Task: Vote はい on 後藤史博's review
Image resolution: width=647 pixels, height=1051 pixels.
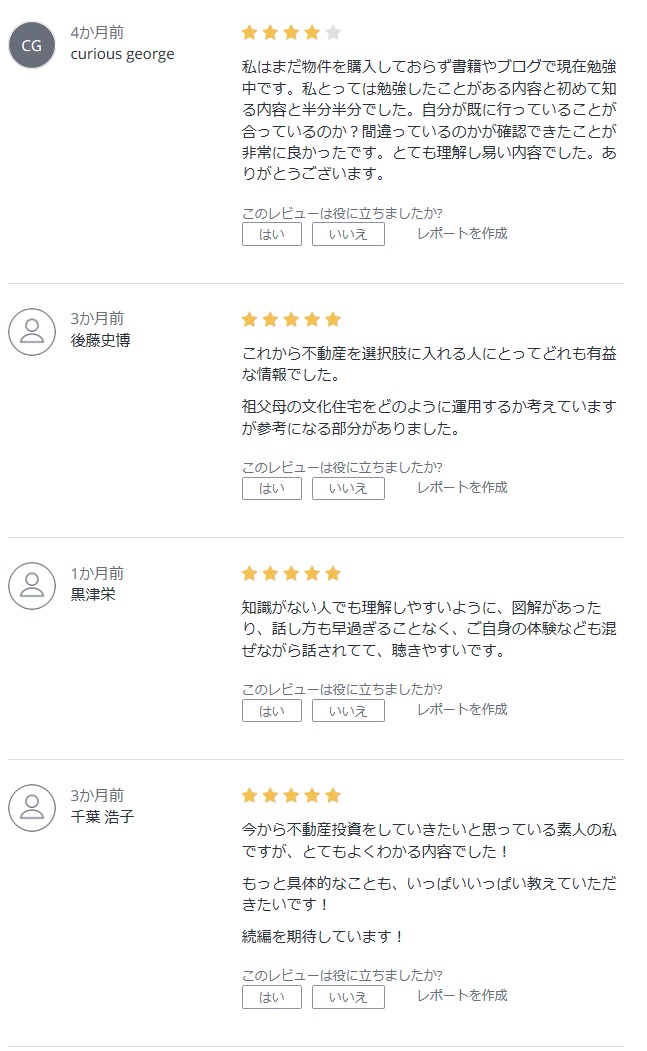Action: (272, 489)
